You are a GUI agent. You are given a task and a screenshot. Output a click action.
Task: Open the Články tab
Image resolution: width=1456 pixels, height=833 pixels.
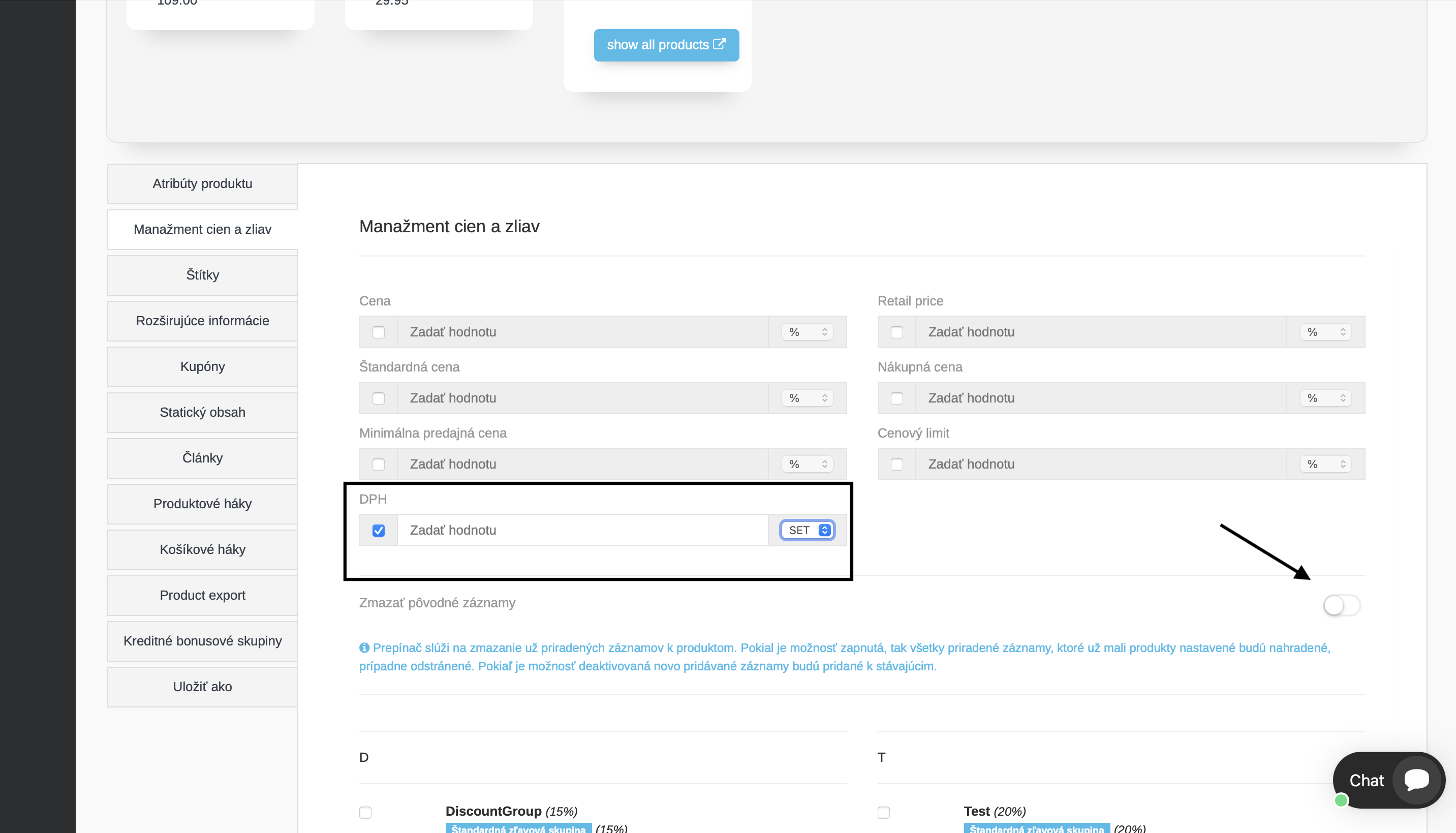203,458
